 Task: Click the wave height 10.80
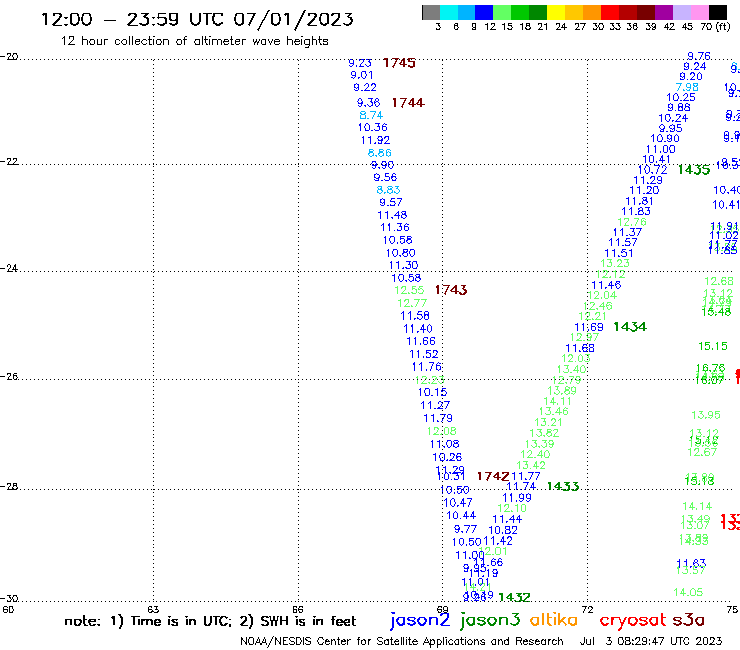pyautogui.click(x=400, y=253)
